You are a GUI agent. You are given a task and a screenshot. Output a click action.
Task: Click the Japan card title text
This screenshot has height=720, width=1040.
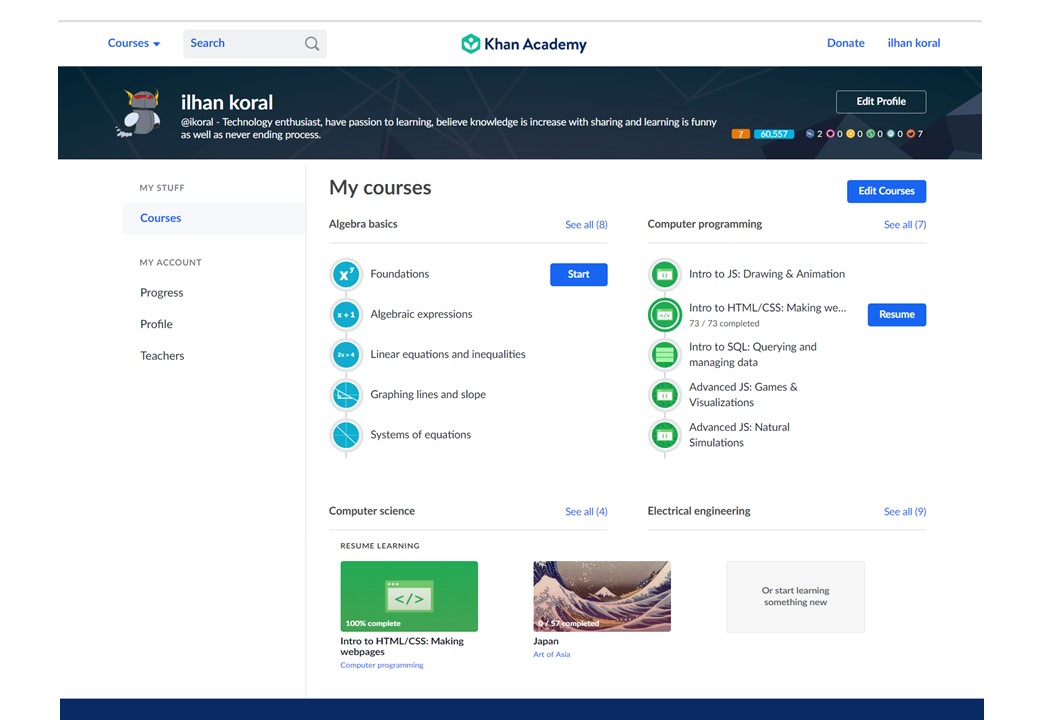(546, 641)
